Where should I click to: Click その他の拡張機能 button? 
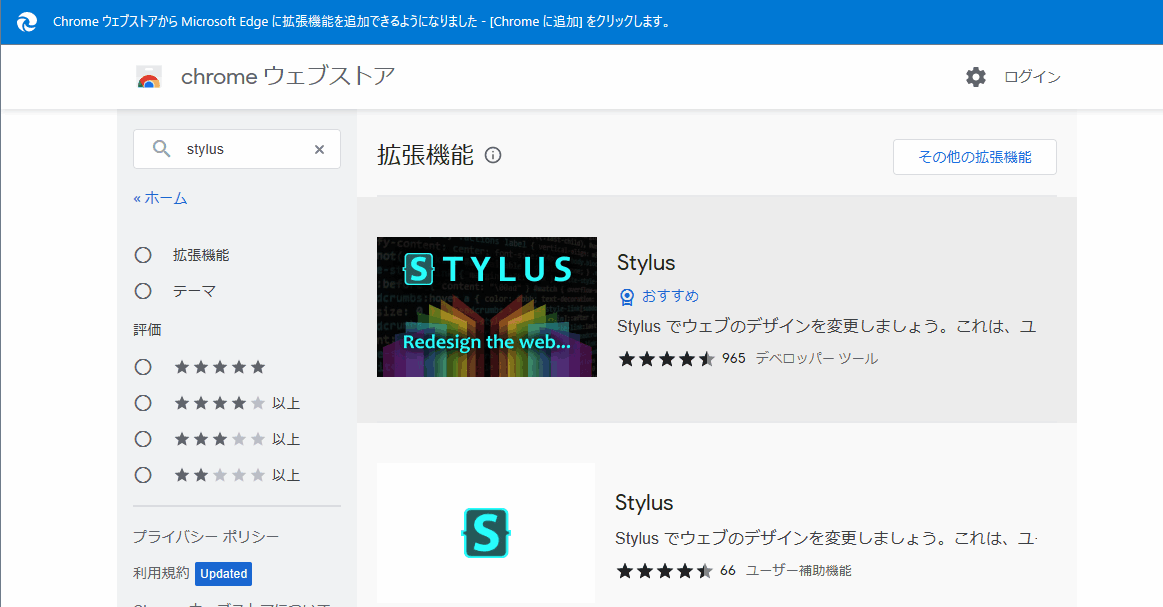point(975,157)
